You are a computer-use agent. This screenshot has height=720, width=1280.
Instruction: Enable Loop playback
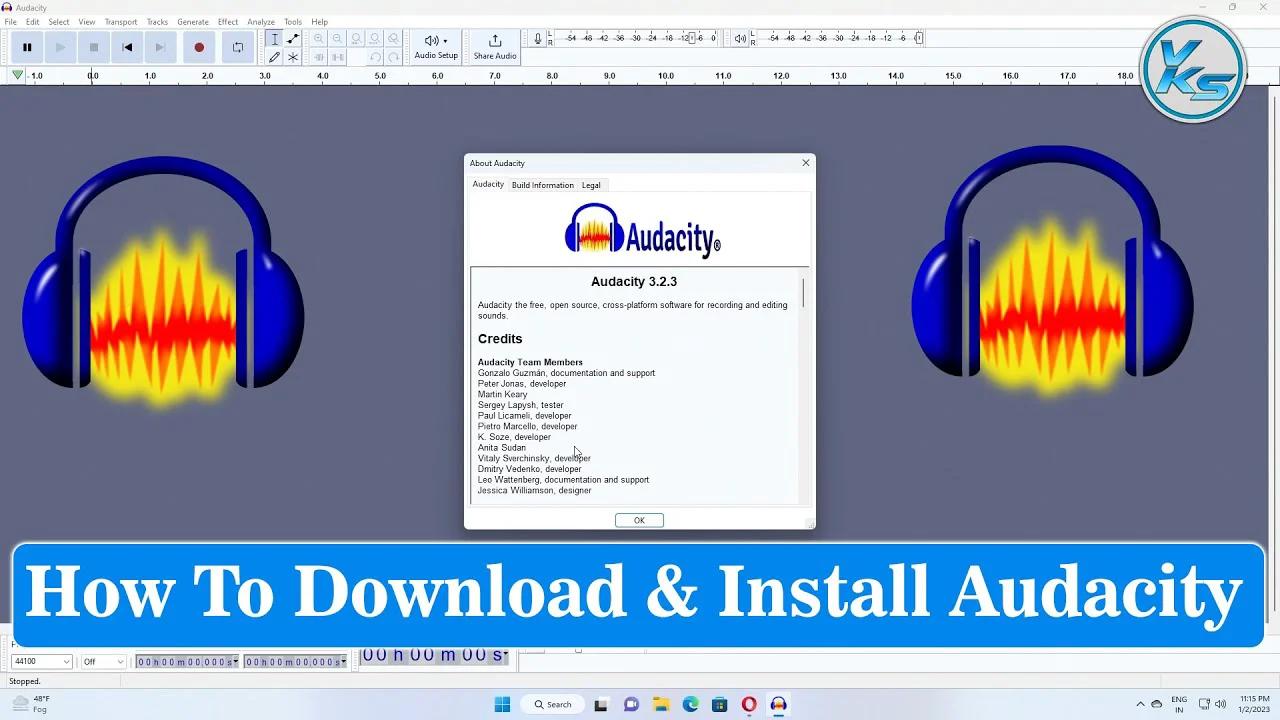pyautogui.click(x=237, y=46)
